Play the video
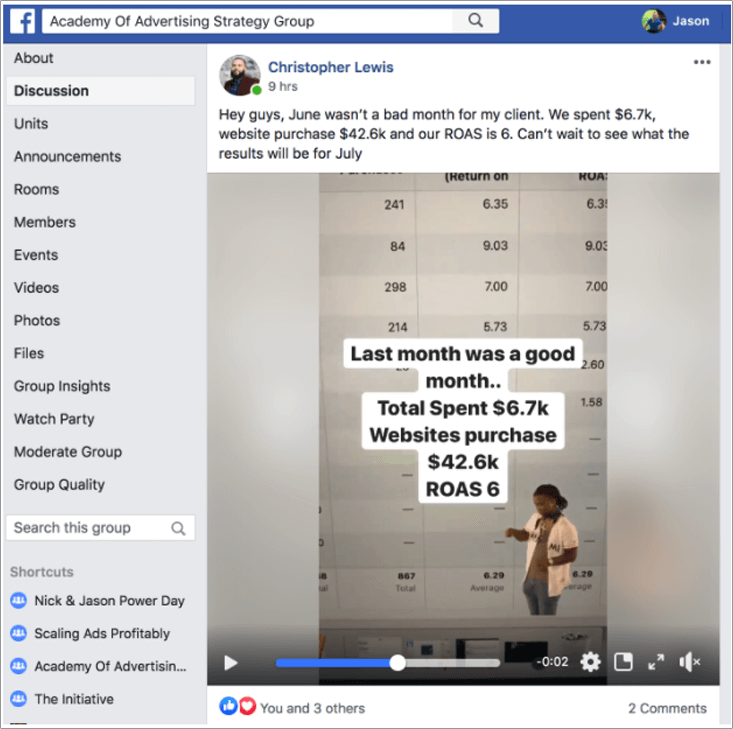Screen dimensions: 733x729 point(230,663)
